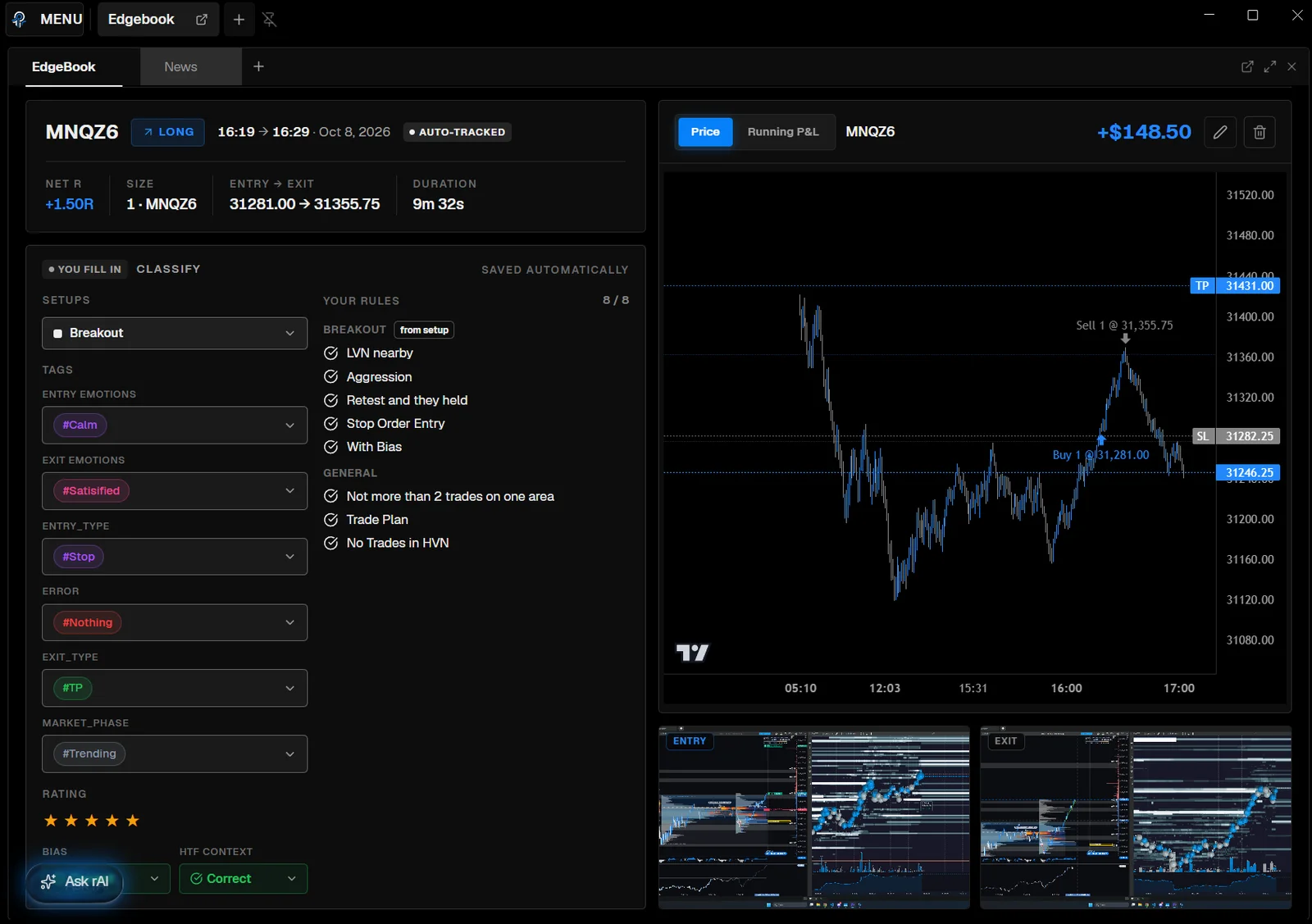This screenshot has width=1312, height=924.
Task: Select the EdgeBook tab
Action: [x=64, y=67]
